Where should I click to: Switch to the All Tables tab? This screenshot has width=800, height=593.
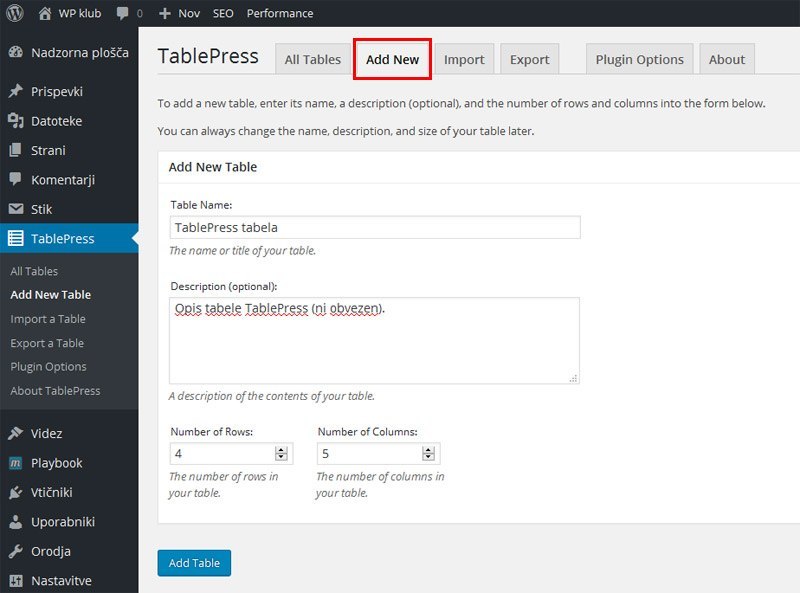(x=312, y=59)
